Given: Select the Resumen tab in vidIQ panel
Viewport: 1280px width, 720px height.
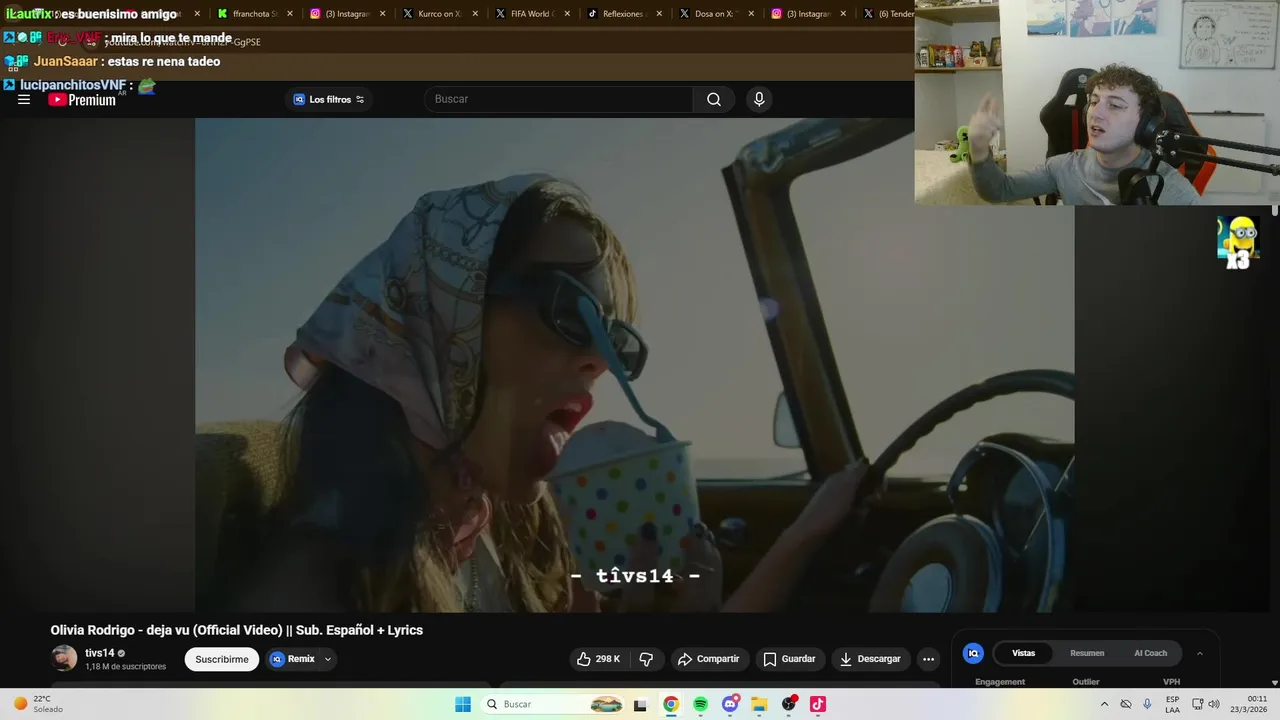Looking at the screenshot, I should (1087, 653).
